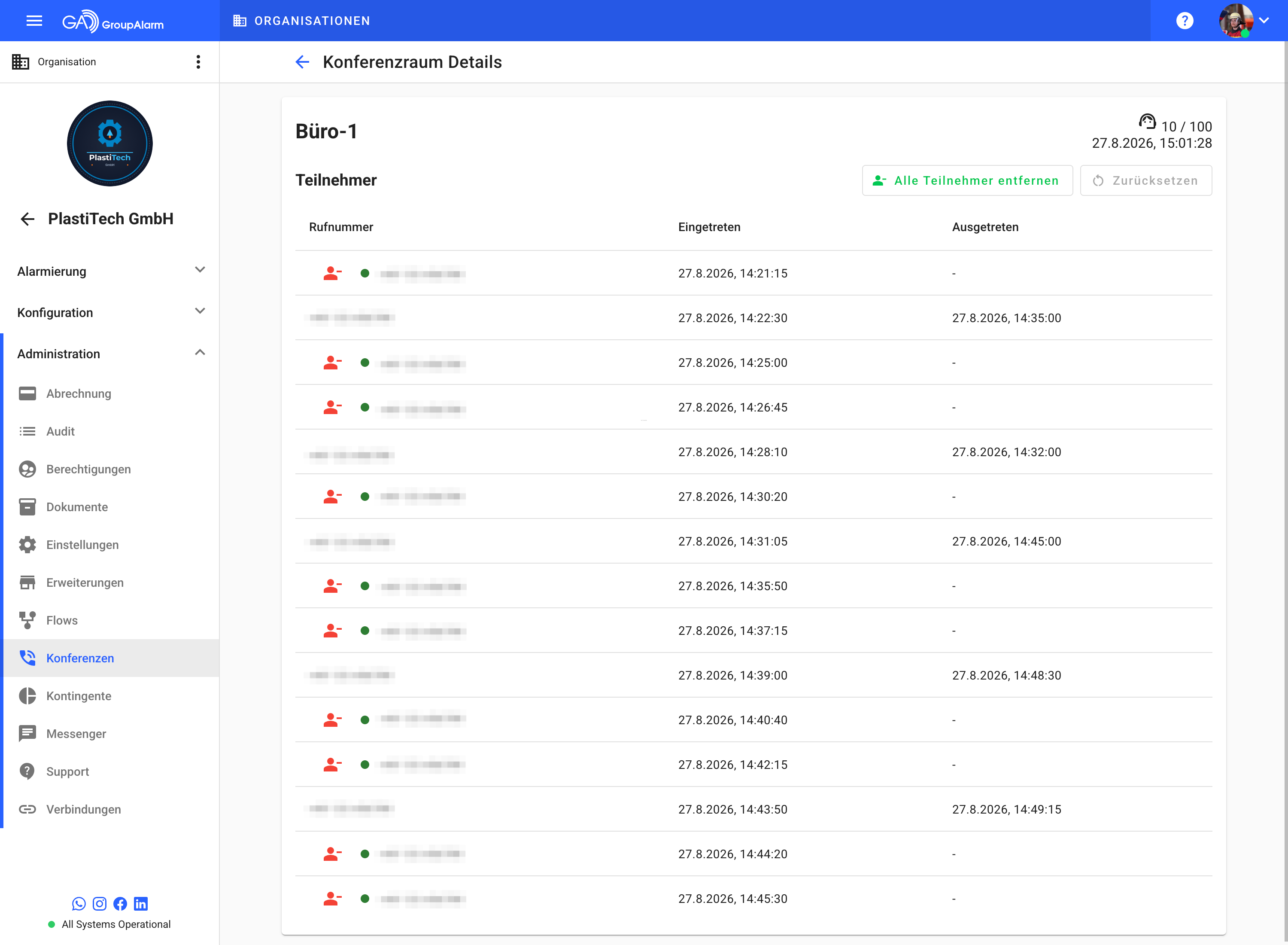Remove participant who joined at 14:45:30
1288x945 pixels.
pos(332,899)
